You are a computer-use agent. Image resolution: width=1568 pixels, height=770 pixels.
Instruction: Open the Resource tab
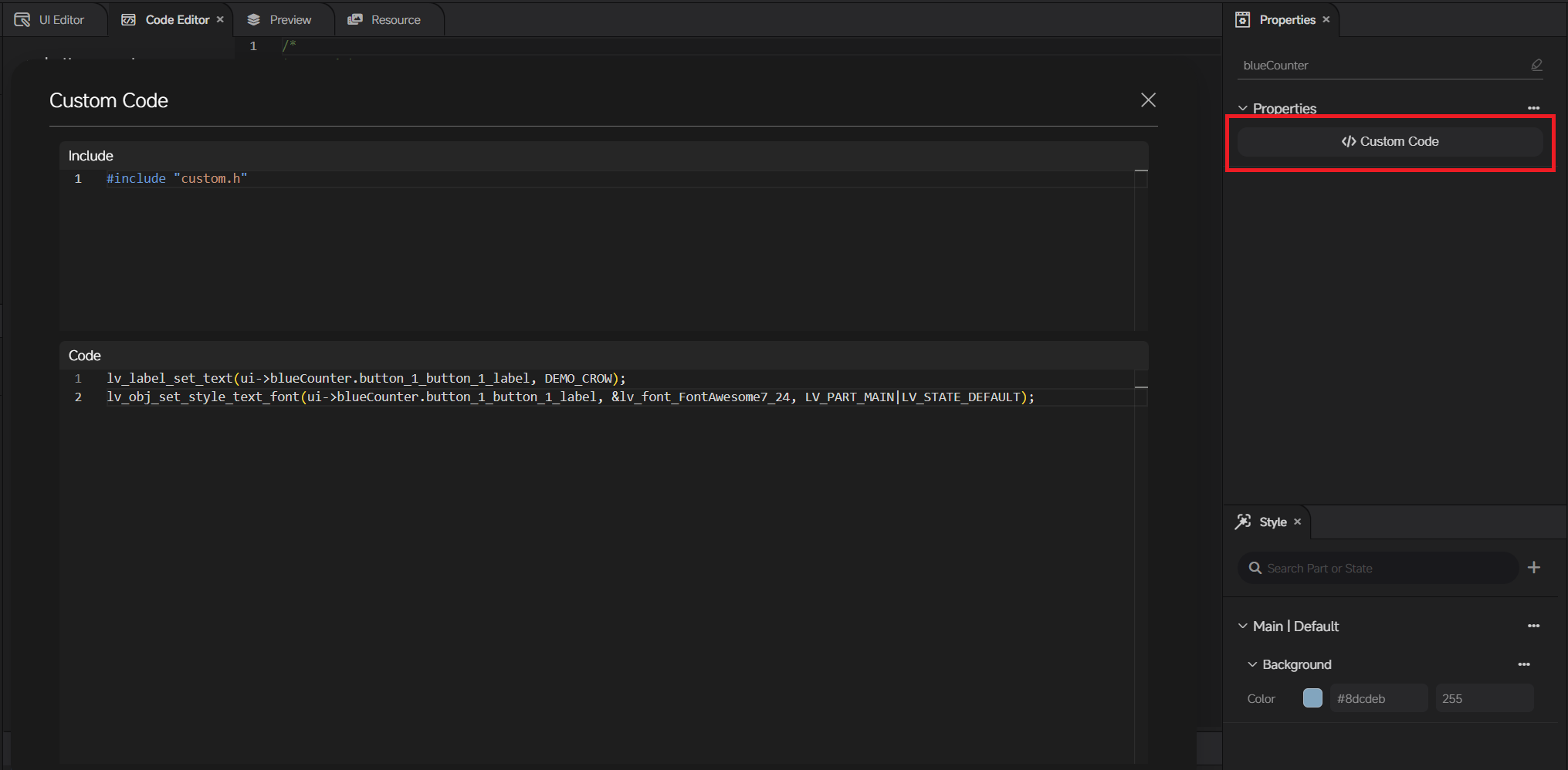tap(389, 19)
